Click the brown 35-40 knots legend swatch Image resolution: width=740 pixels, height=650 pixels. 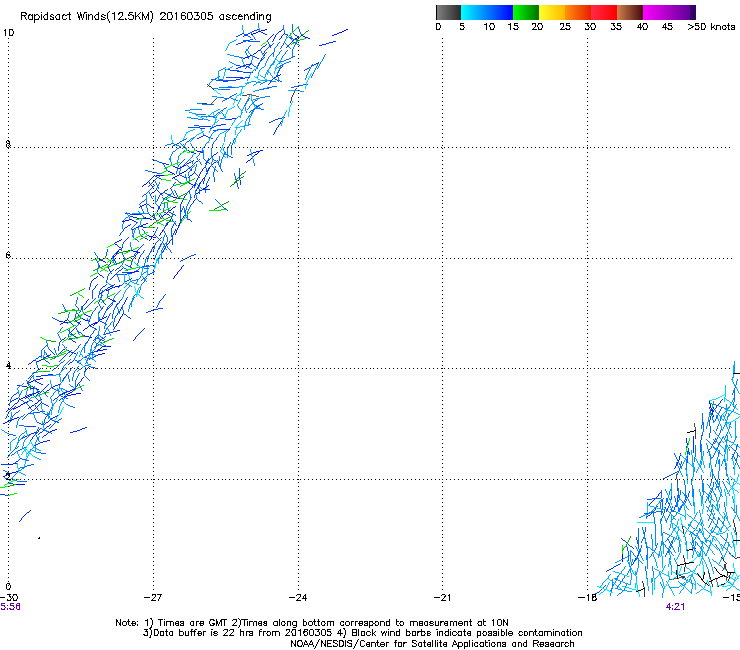(x=630, y=12)
